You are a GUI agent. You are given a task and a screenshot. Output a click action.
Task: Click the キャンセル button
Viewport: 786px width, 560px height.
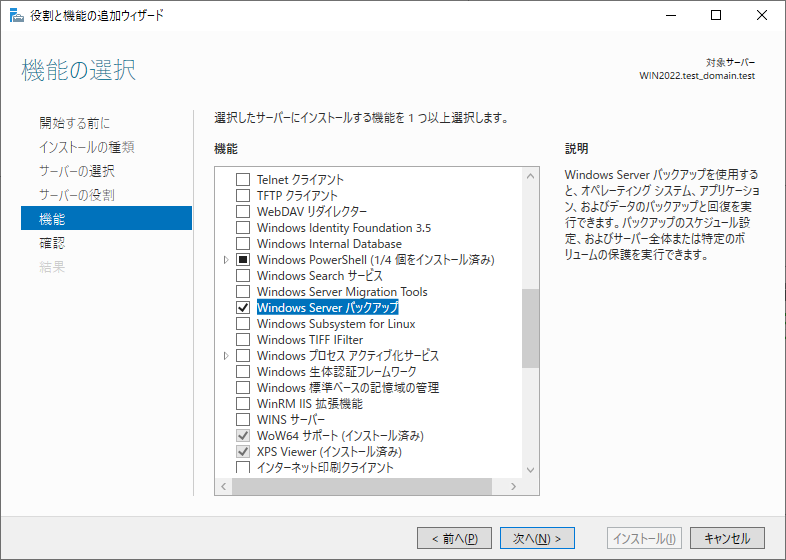point(727,538)
